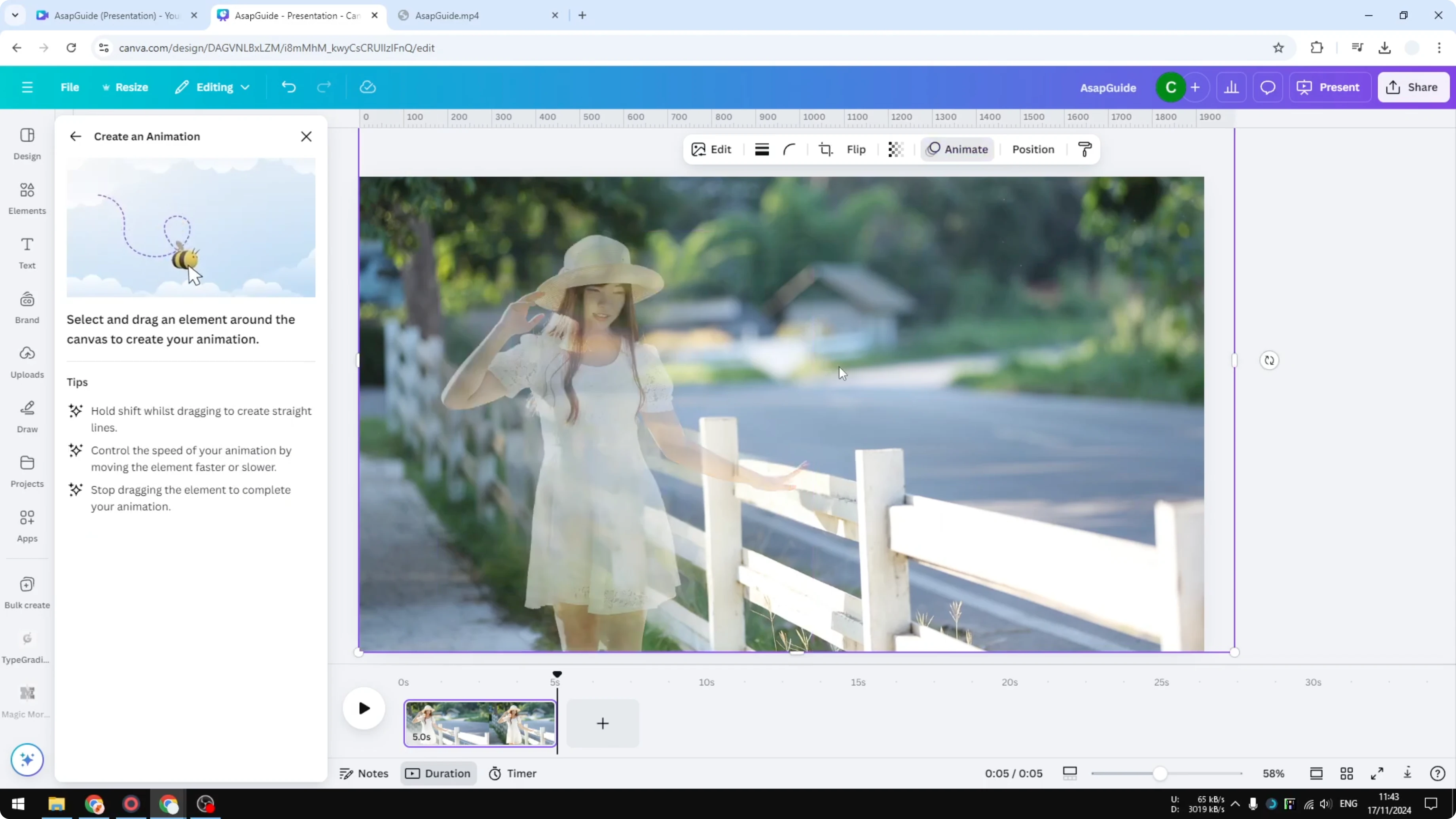Viewport: 1456px width, 819px height.
Task: Open the File menu
Action: pyautogui.click(x=70, y=87)
